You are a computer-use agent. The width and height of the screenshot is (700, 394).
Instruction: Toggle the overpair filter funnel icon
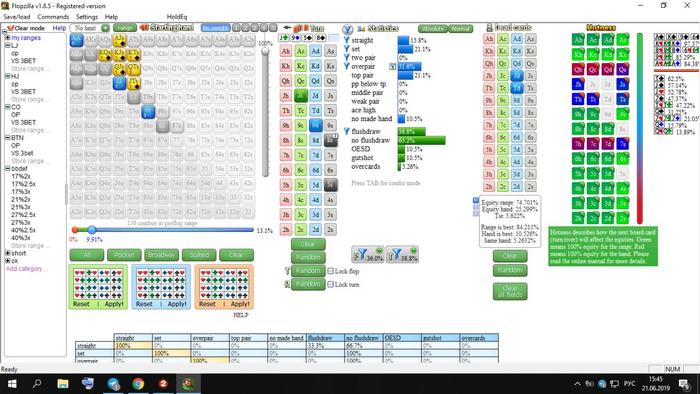346,66
